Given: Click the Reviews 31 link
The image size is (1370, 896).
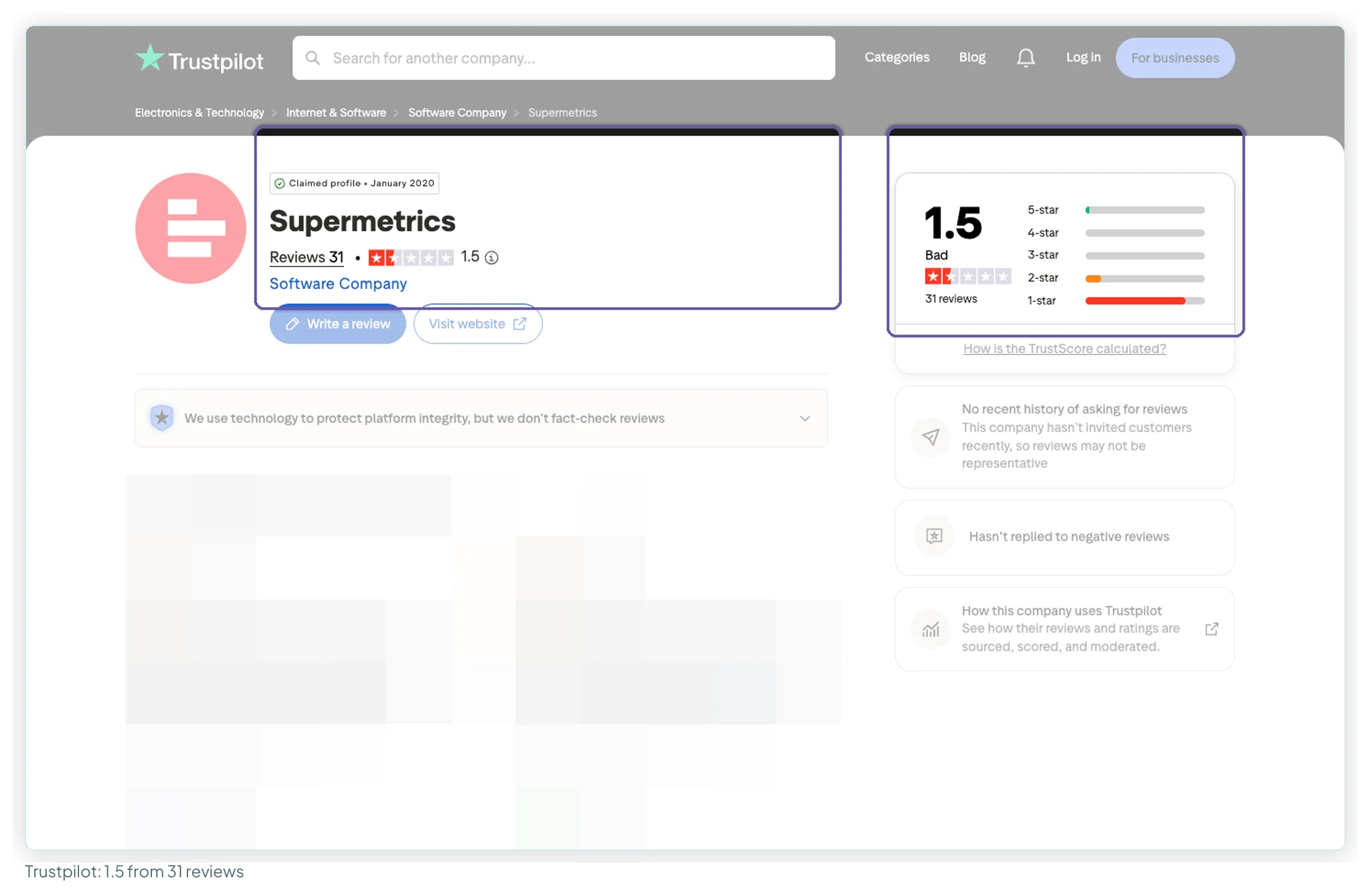Looking at the screenshot, I should point(306,257).
